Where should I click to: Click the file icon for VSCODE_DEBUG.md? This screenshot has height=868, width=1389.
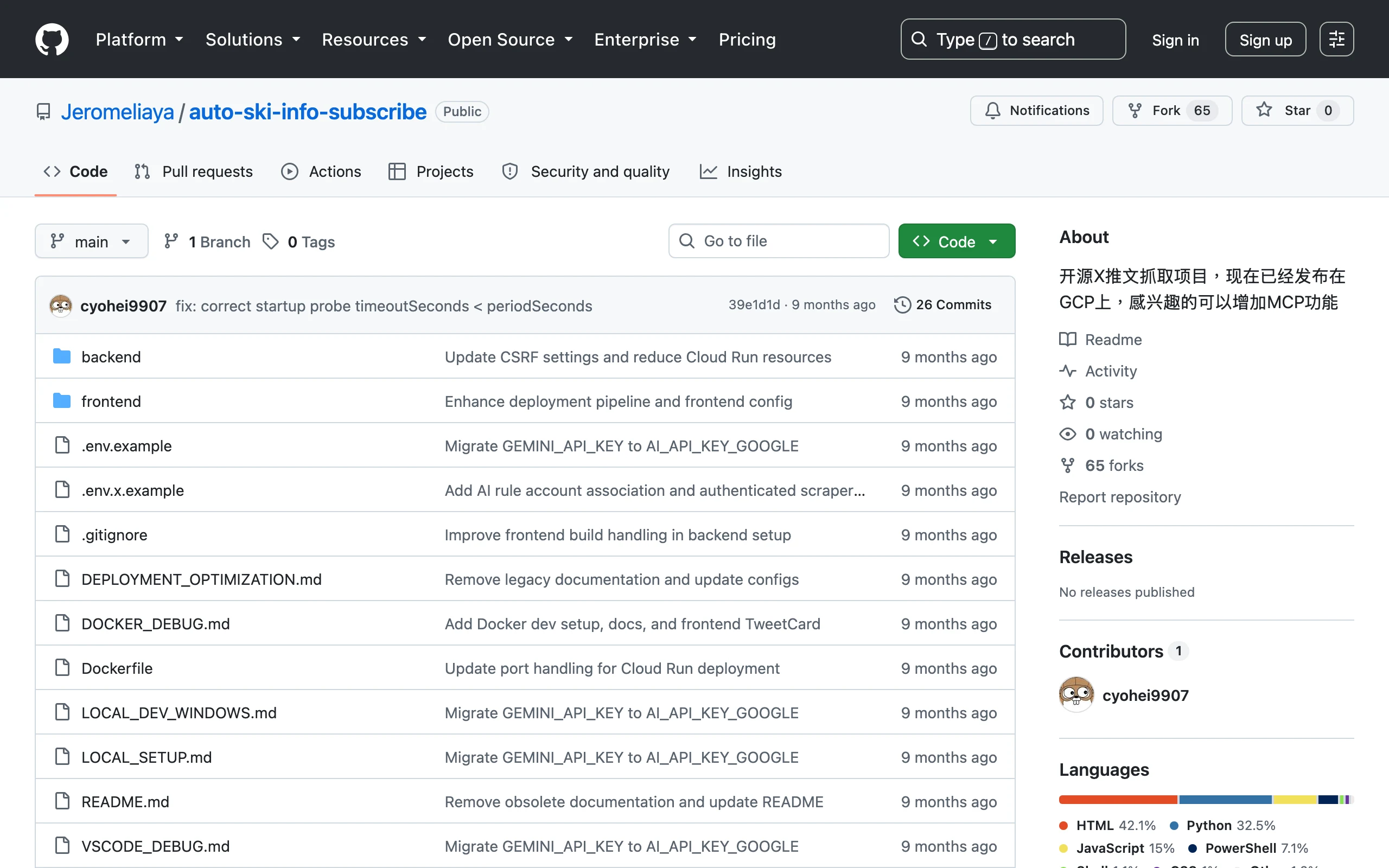(62, 846)
